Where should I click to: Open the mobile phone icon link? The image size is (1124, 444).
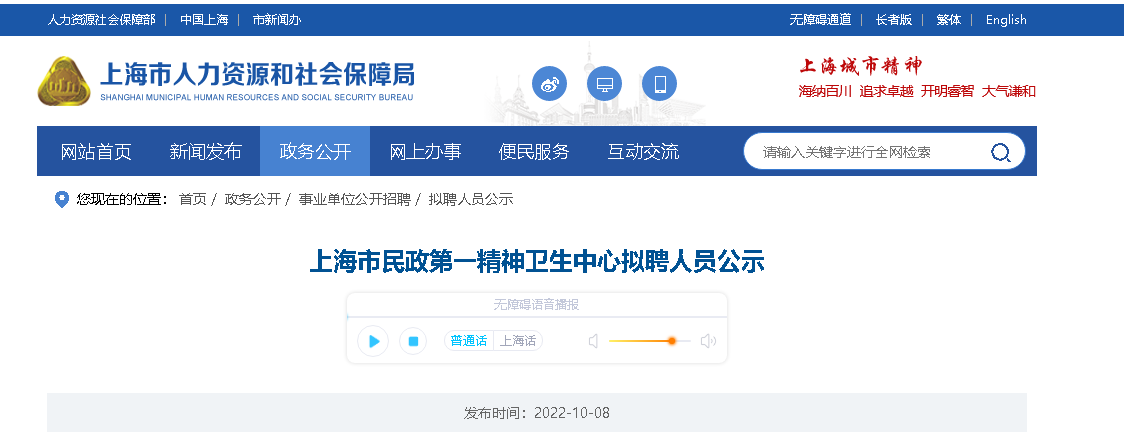[659, 85]
